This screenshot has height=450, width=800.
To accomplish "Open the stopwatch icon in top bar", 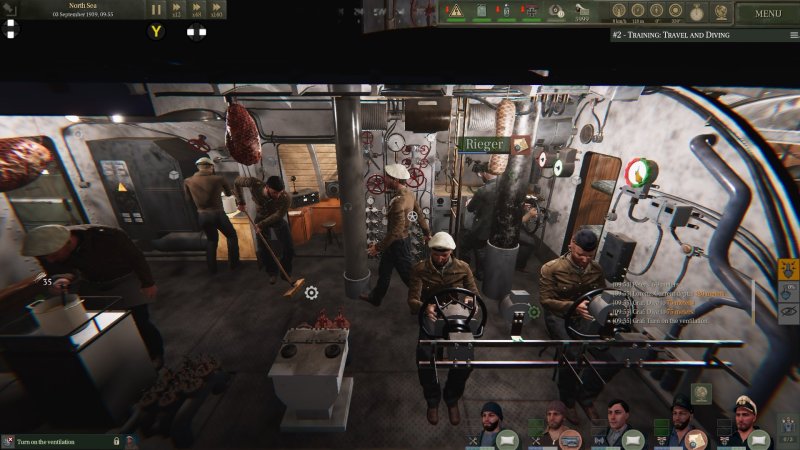I will 696,12.
